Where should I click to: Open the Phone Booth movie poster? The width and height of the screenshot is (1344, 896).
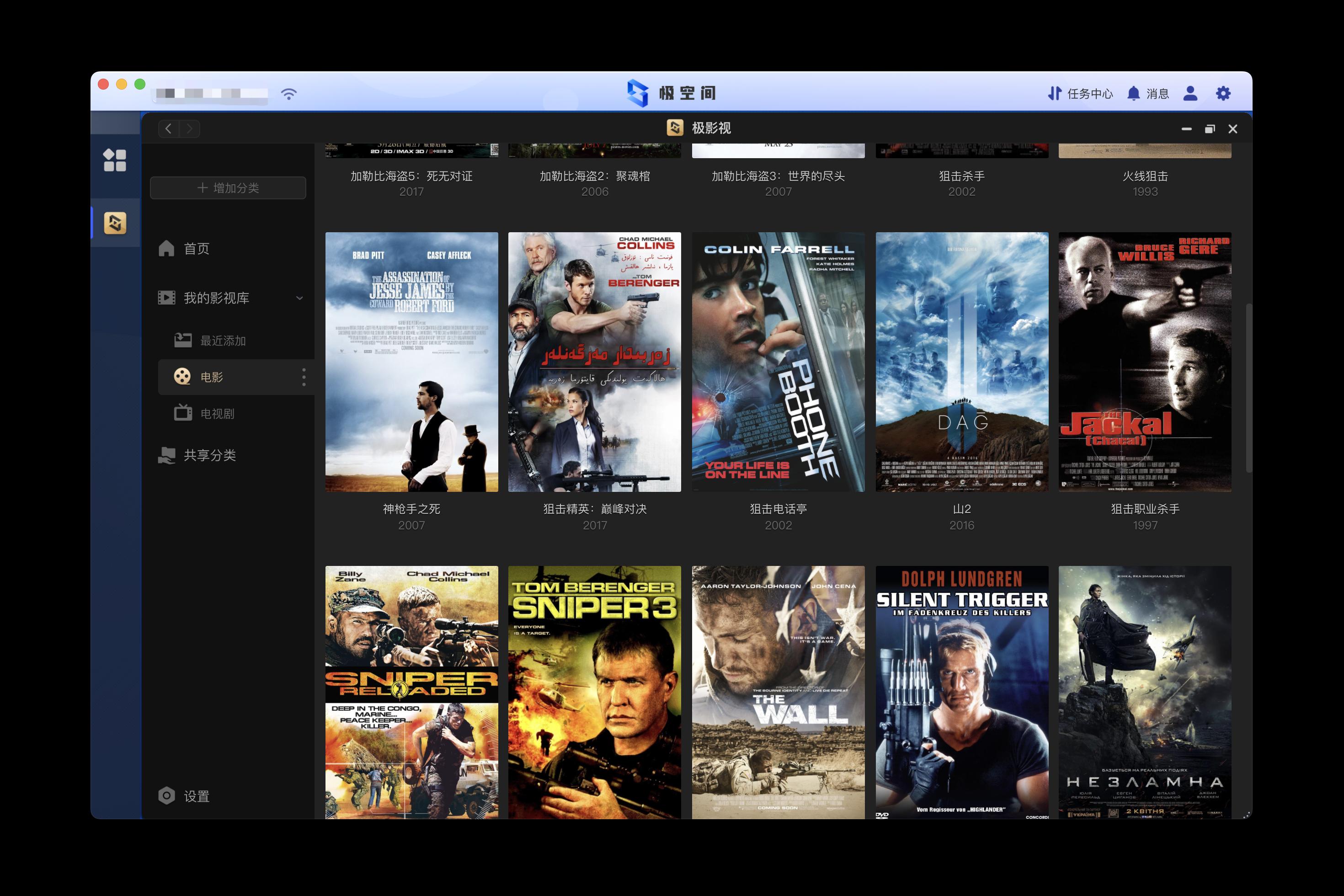coord(778,362)
